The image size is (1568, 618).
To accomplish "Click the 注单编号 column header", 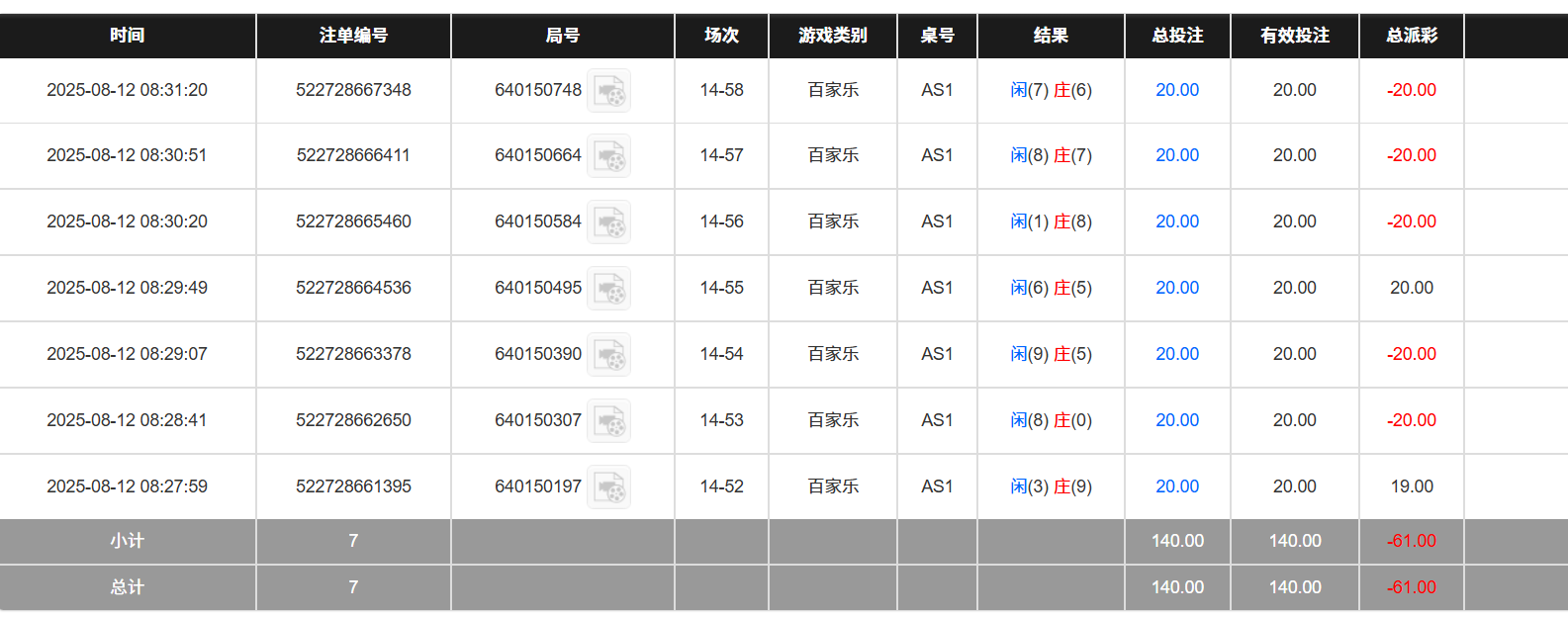I will [353, 36].
